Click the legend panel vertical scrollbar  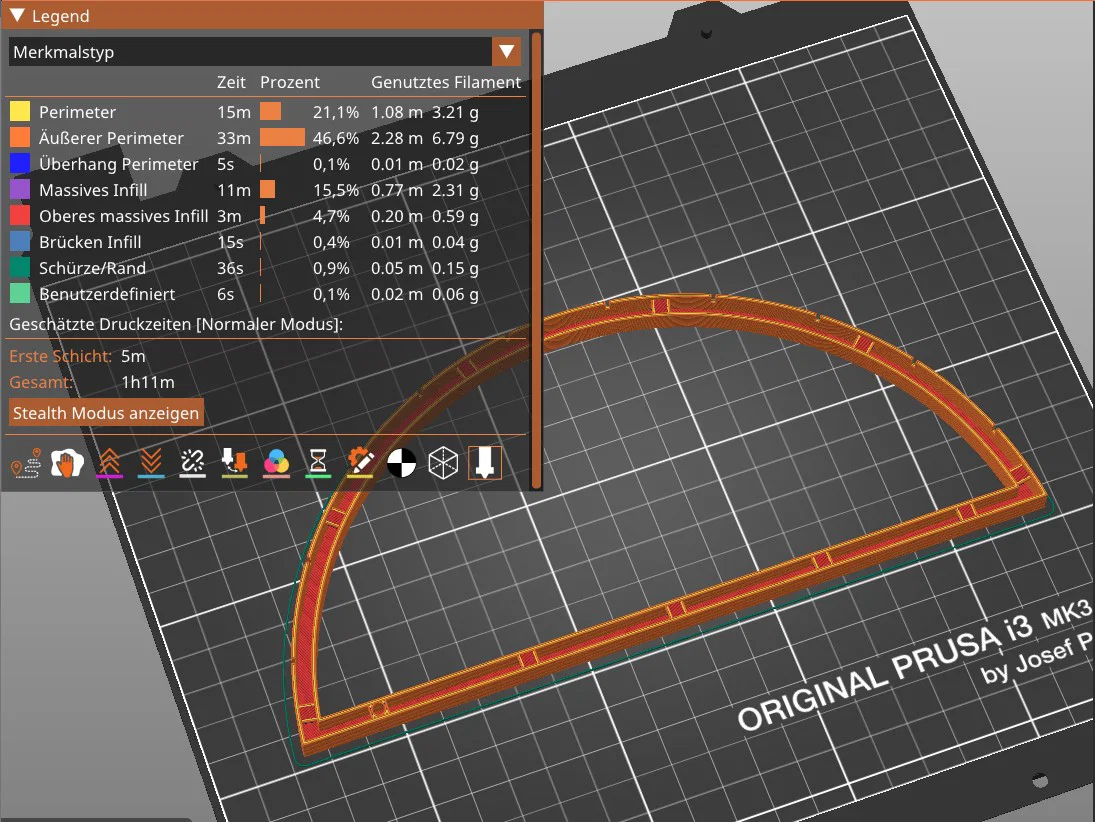(536, 260)
